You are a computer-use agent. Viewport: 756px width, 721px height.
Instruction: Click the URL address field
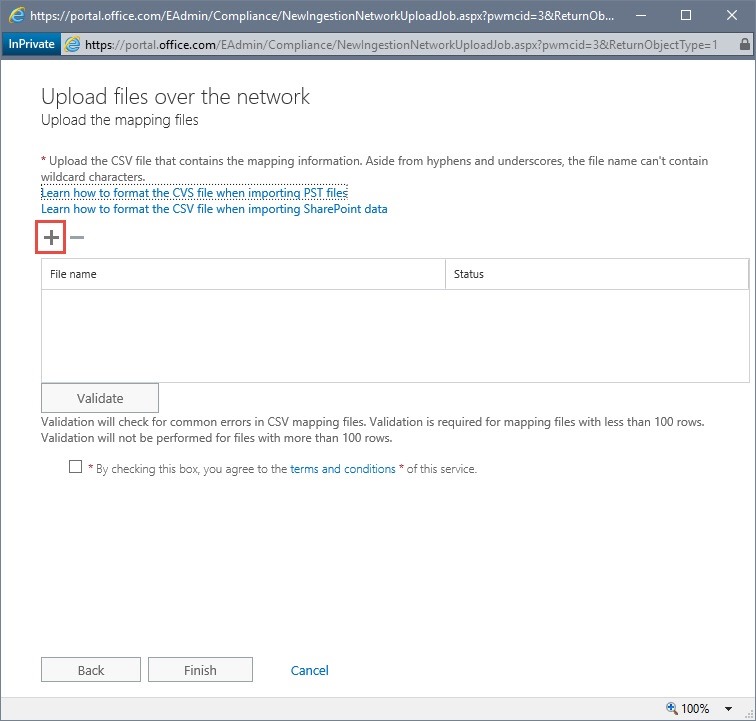click(x=401, y=45)
